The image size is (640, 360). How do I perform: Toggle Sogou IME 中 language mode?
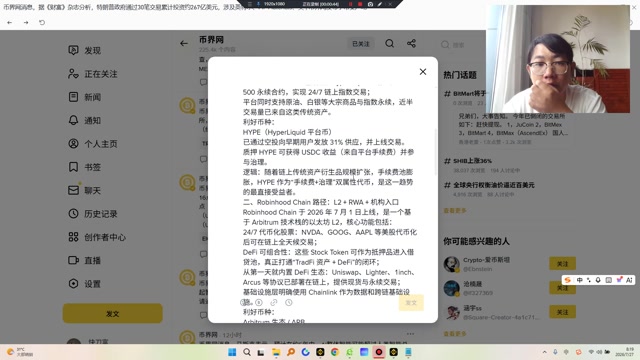(x=580, y=280)
